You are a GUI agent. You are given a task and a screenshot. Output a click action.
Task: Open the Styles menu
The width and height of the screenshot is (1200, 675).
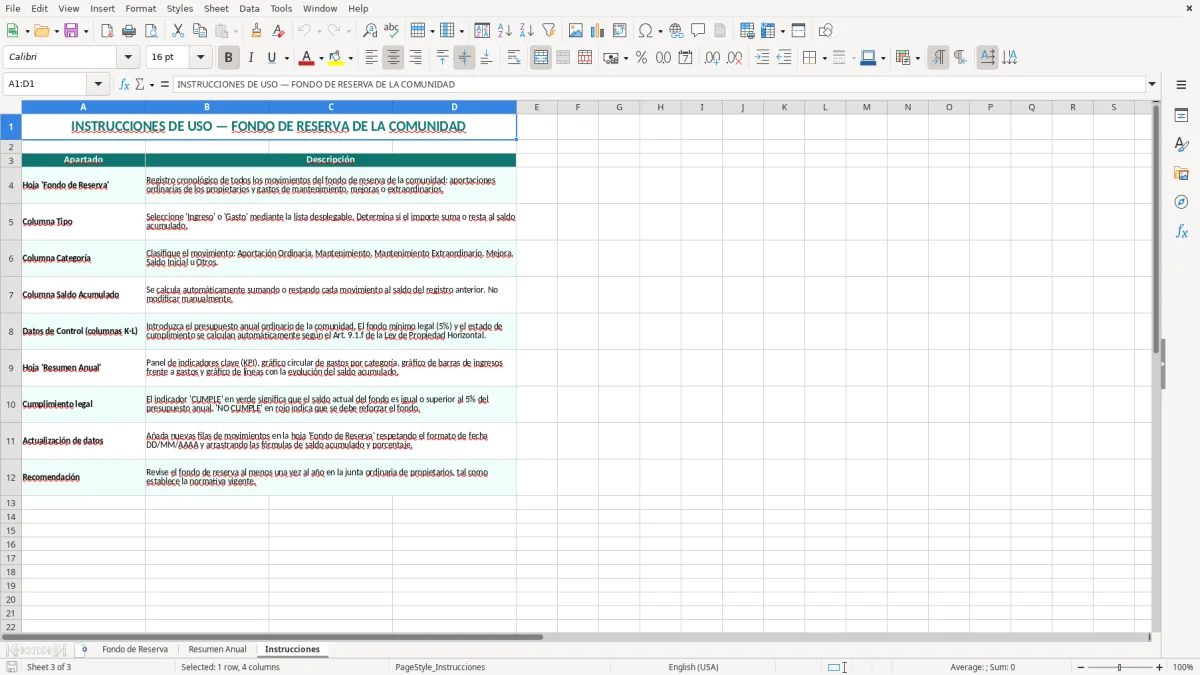[180, 8]
